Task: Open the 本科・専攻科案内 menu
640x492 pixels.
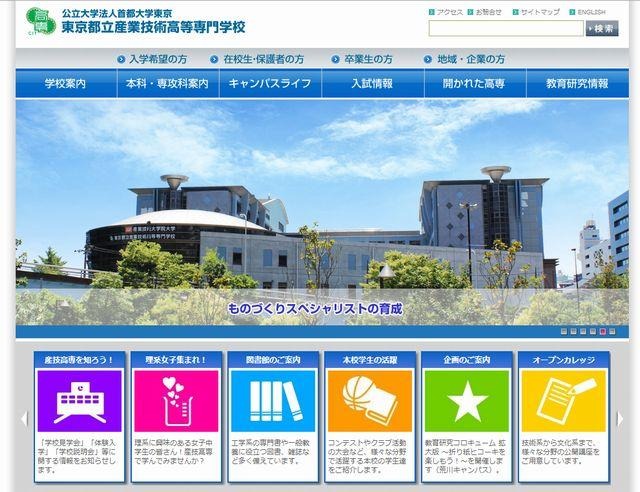Action: tap(168, 84)
